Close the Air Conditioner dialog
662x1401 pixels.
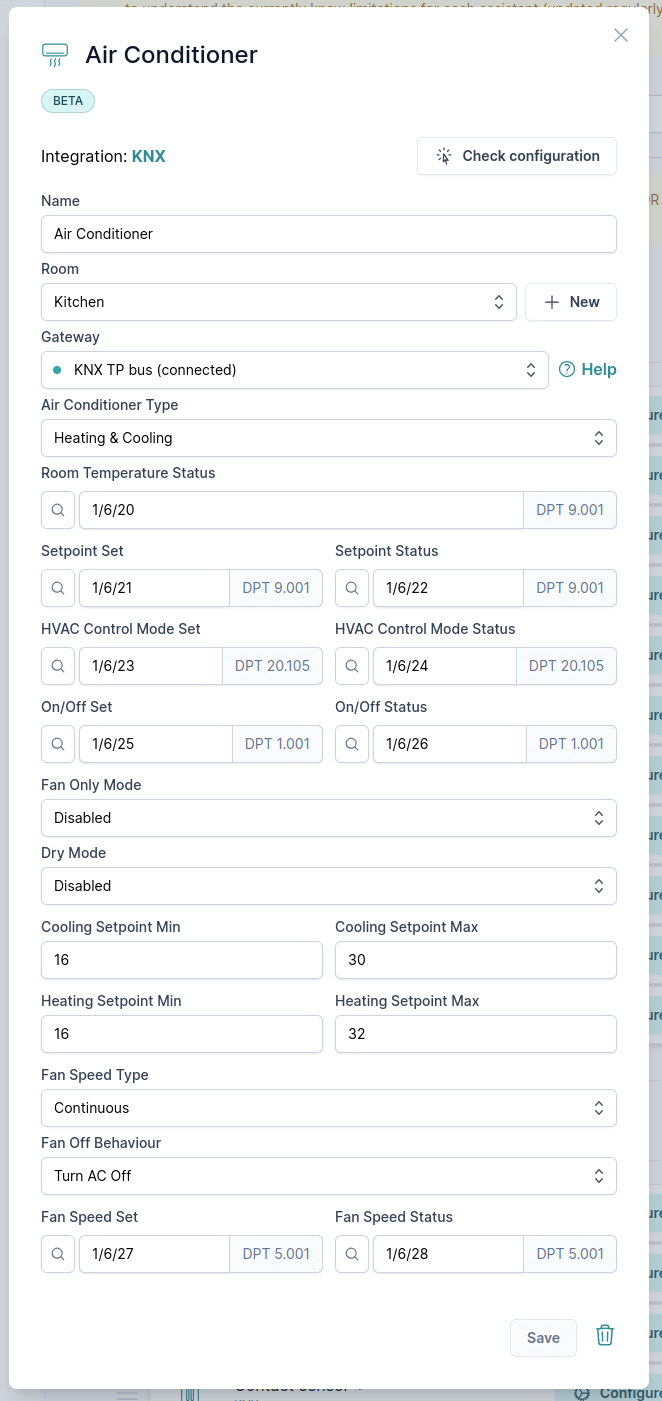(x=621, y=35)
